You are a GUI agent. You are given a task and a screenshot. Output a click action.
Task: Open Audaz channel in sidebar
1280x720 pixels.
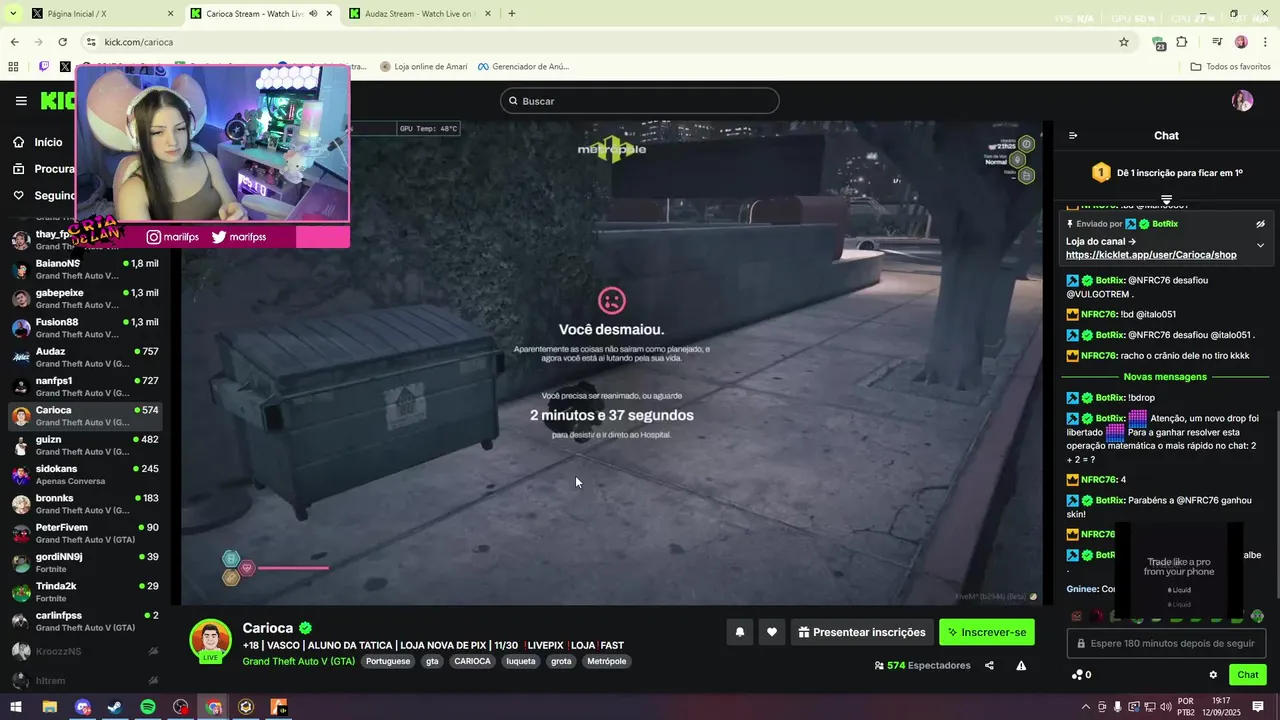click(85, 357)
